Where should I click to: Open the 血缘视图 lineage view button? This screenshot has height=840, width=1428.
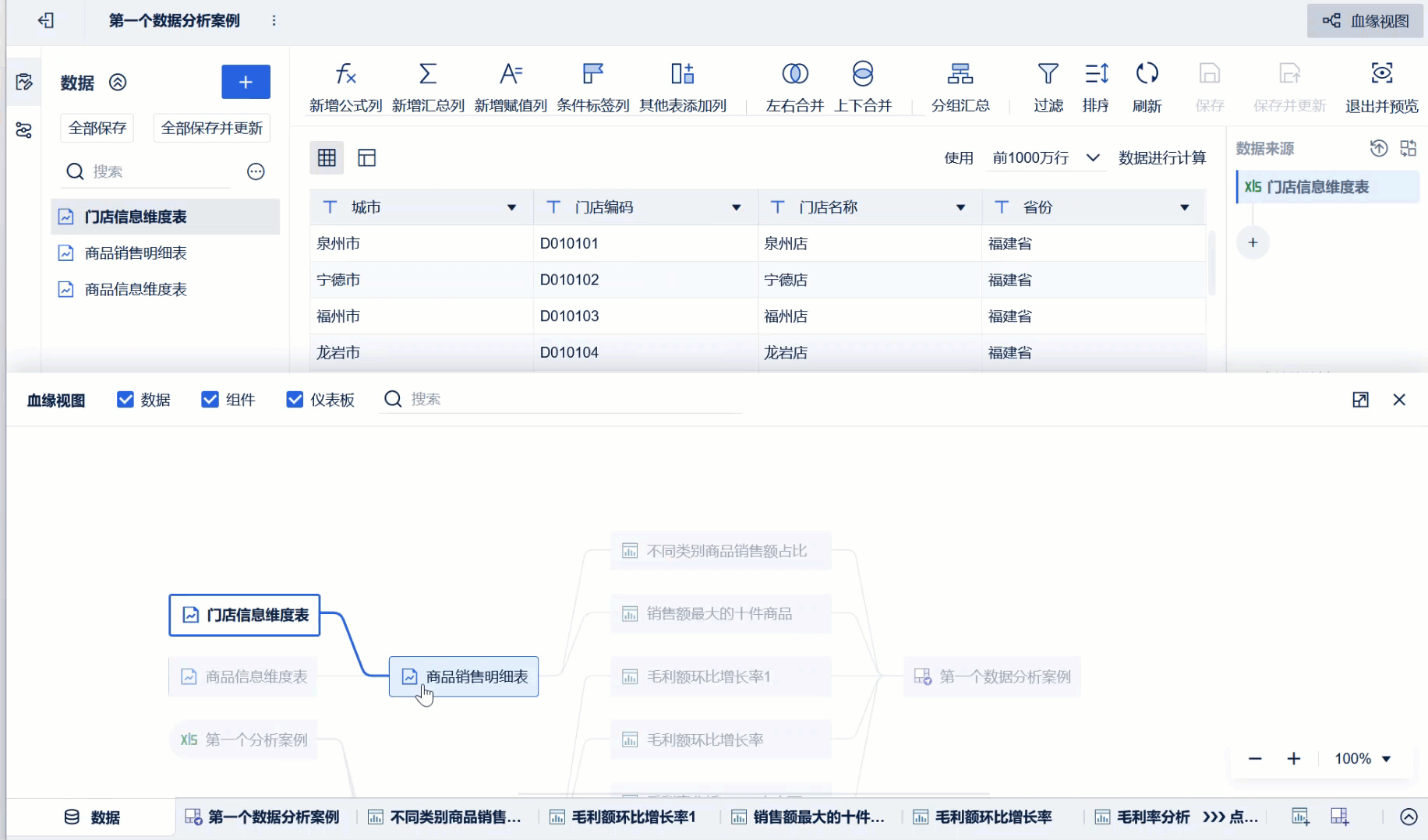pos(1366,21)
